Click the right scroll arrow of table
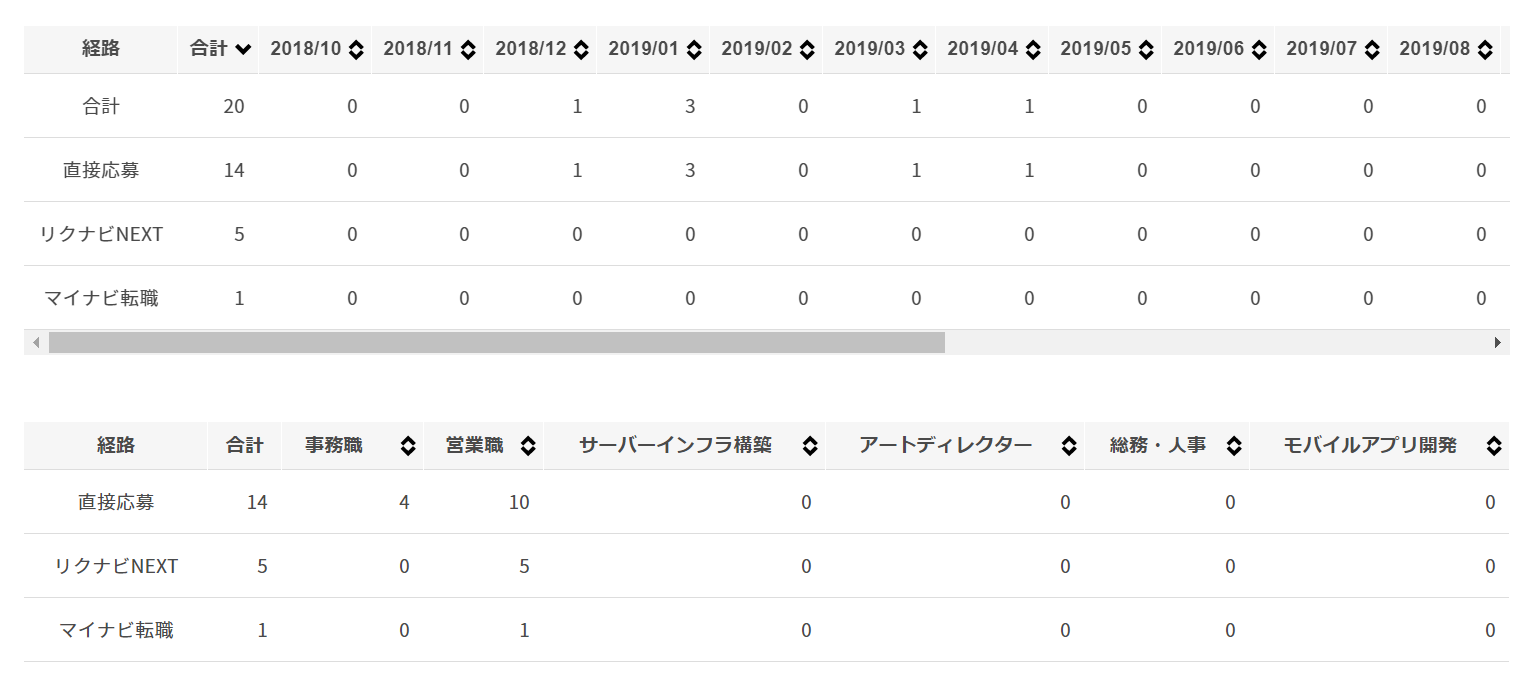The width and height of the screenshot is (1539, 692). click(x=1497, y=343)
